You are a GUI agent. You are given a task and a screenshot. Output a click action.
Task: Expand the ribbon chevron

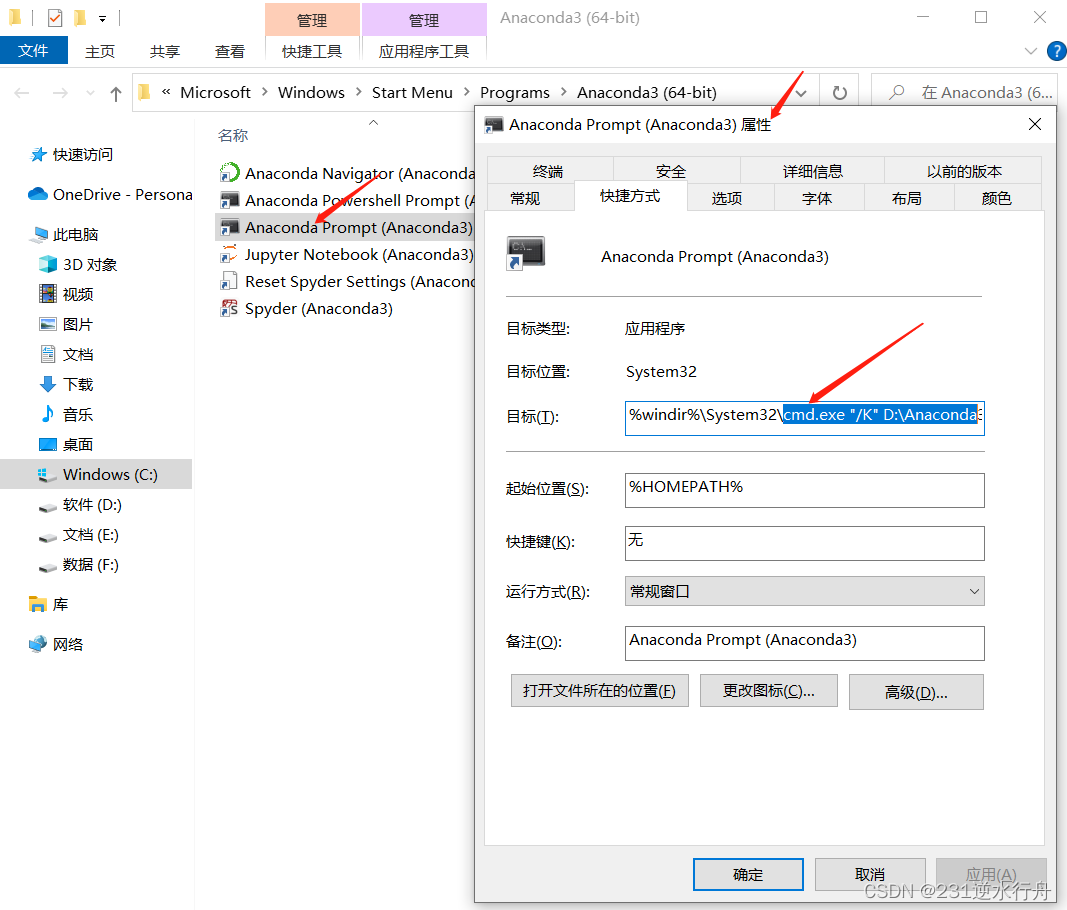[x=1031, y=51]
